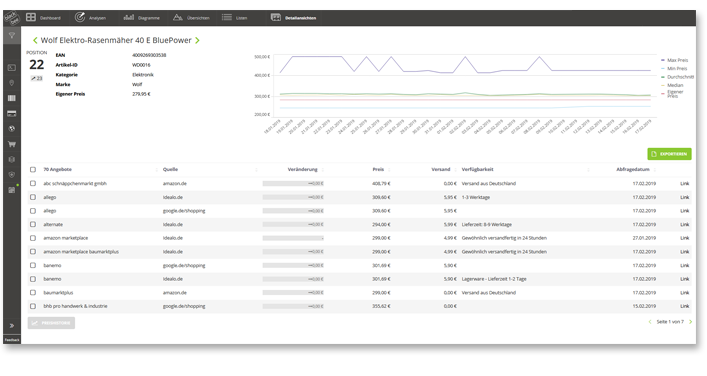
Task: Check the alternate row checkbox
Action: (x=33, y=224)
